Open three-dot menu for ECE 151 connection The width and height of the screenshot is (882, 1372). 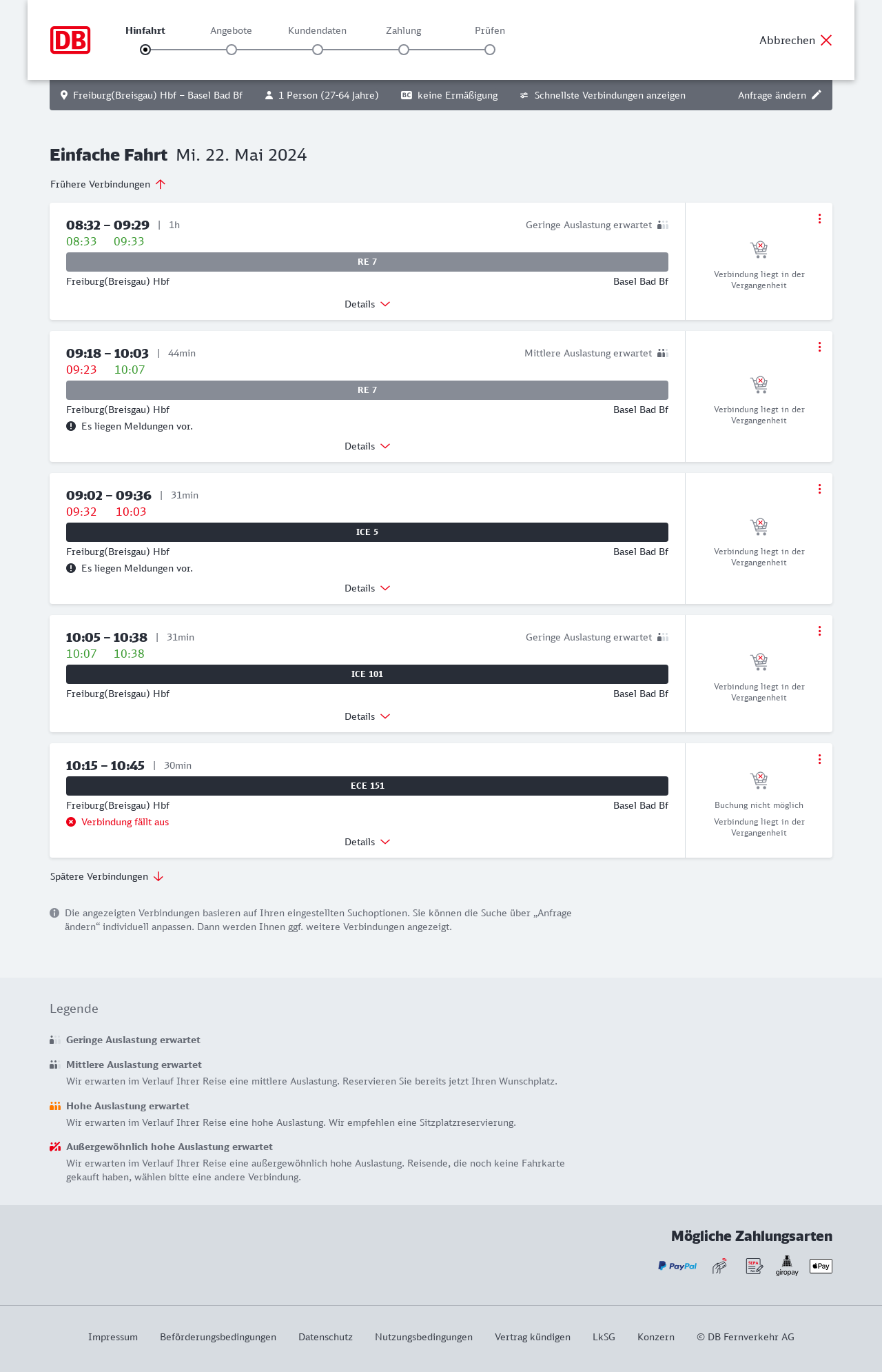click(819, 759)
